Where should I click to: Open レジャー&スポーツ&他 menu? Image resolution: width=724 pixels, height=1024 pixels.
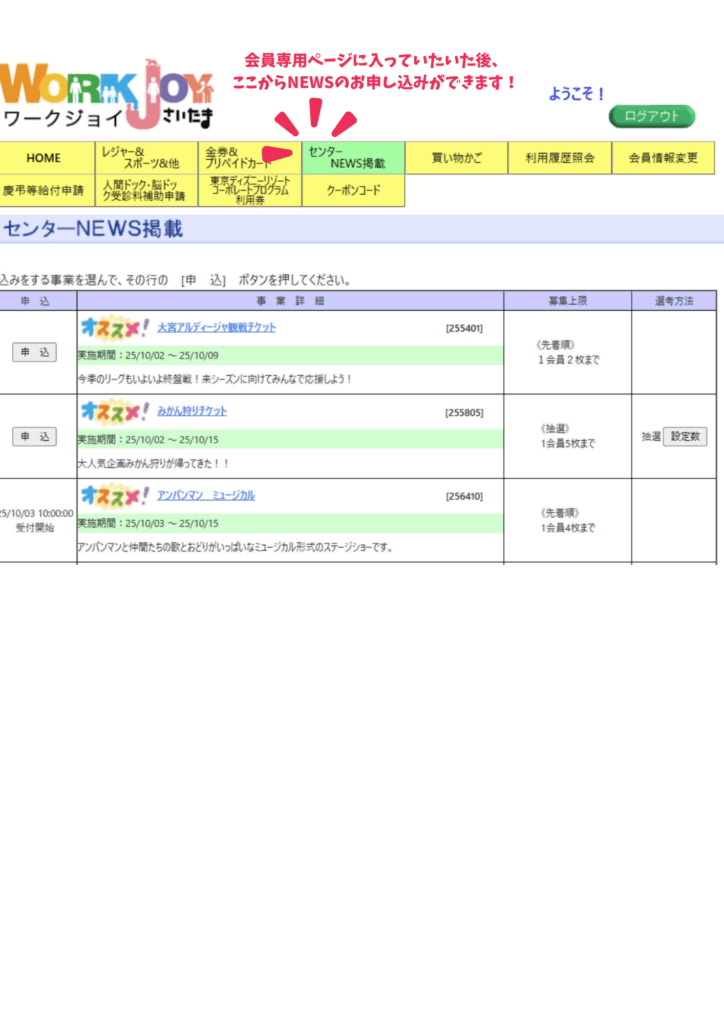(146, 158)
